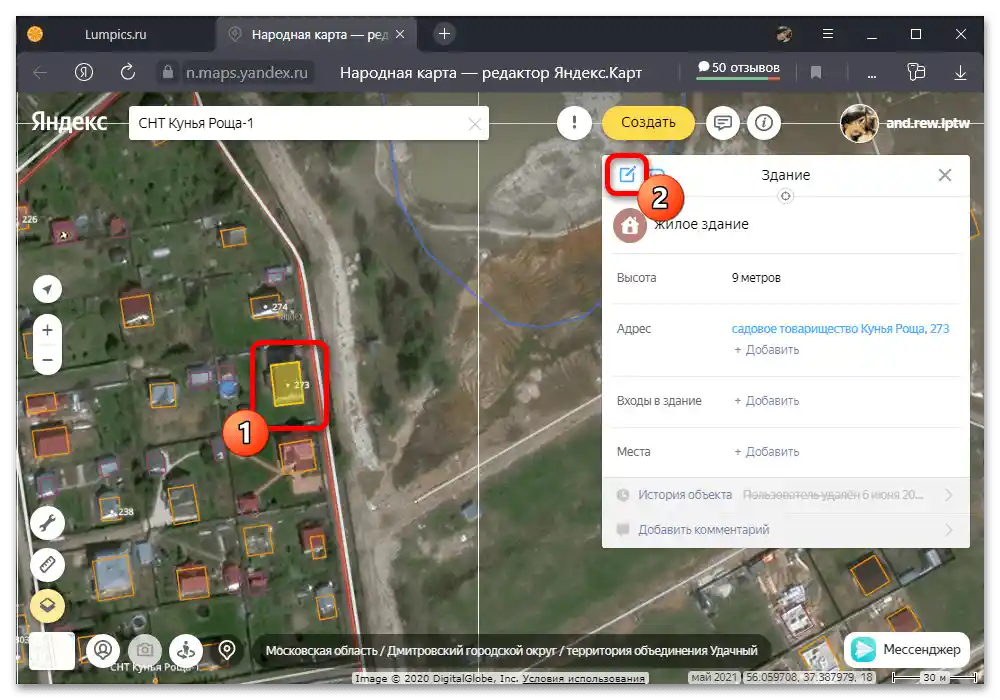The width and height of the screenshot is (1000, 700).
Task: Close the Здание info panel
Action: (x=945, y=175)
